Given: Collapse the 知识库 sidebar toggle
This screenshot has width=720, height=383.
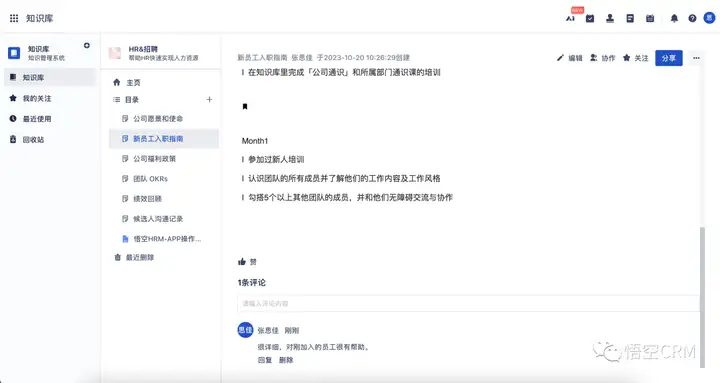Looking at the screenshot, I should click(87, 45).
